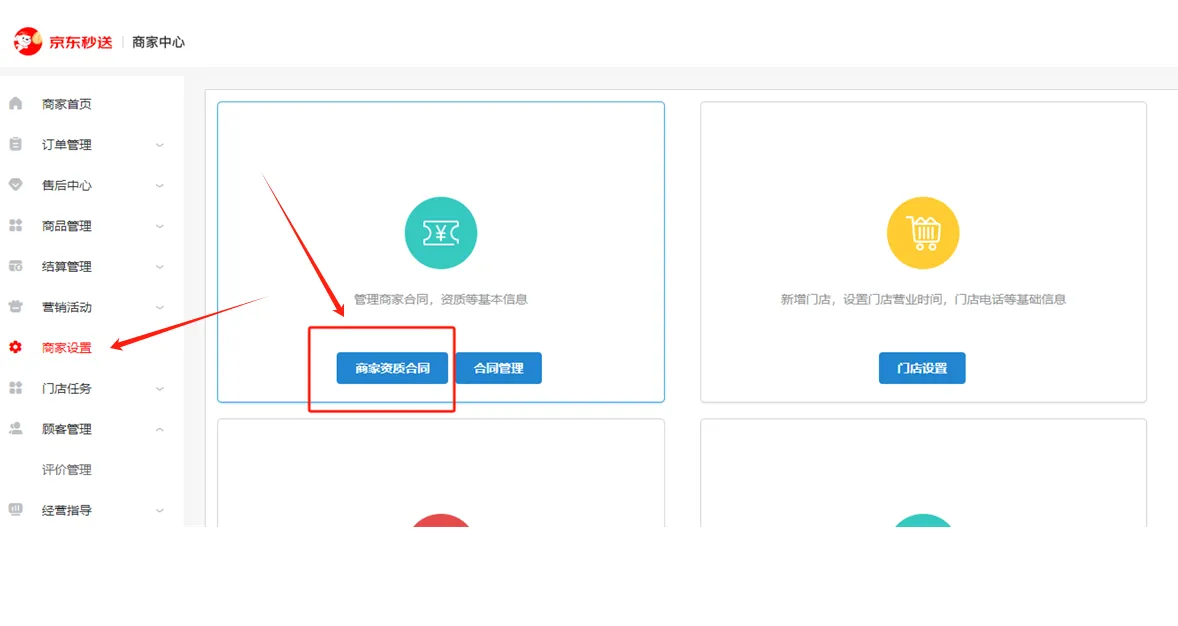Click the 门店设置 button
1178x626 pixels.
tap(921, 368)
